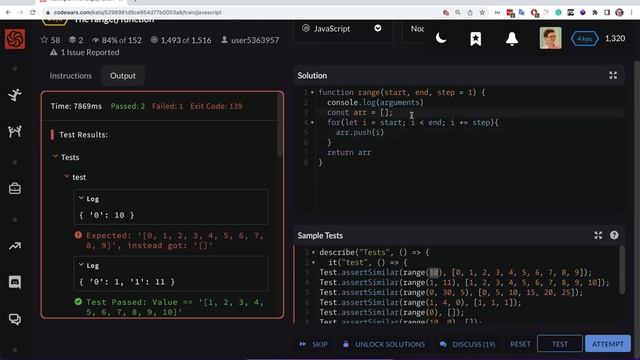640x360 pixels.
Task: Collapse the second Log showing '0': 1, '1': 11
Action: pyautogui.click(x=81, y=265)
